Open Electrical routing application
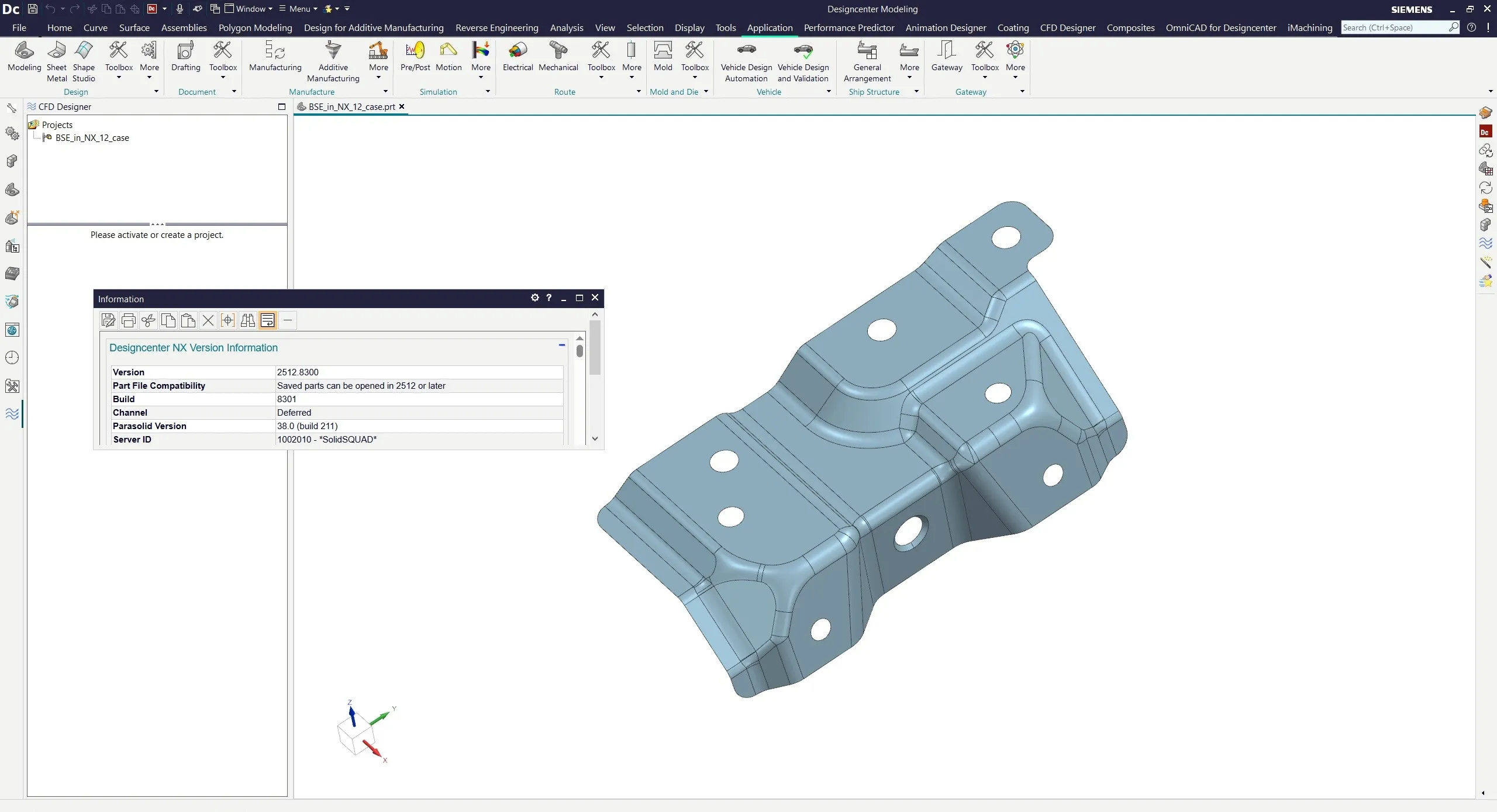 [518, 57]
